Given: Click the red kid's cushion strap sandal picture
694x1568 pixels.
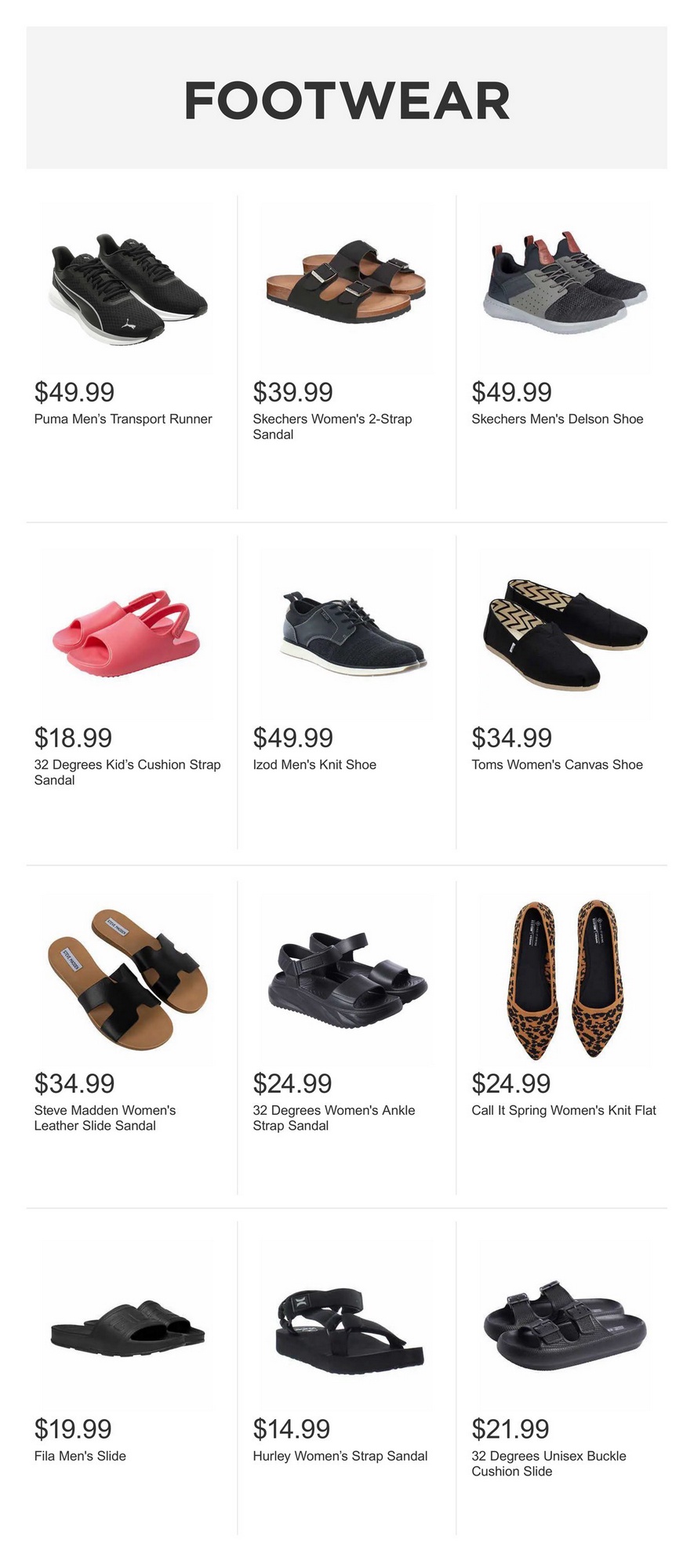Looking at the screenshot, I should 128,633.
